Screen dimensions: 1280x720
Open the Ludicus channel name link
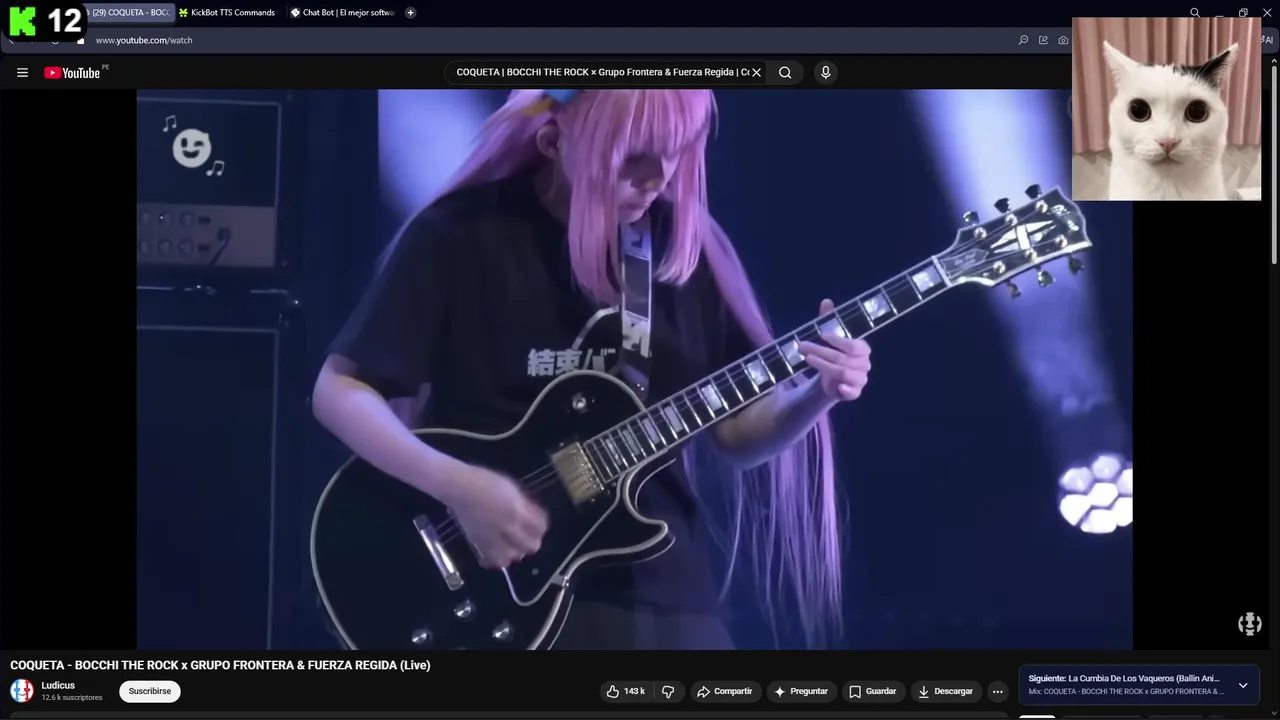[58, 685]
